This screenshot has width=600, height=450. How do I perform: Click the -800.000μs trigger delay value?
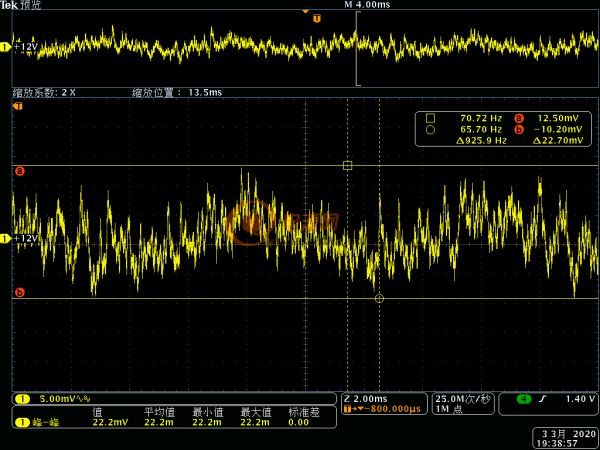pos(392,409)
